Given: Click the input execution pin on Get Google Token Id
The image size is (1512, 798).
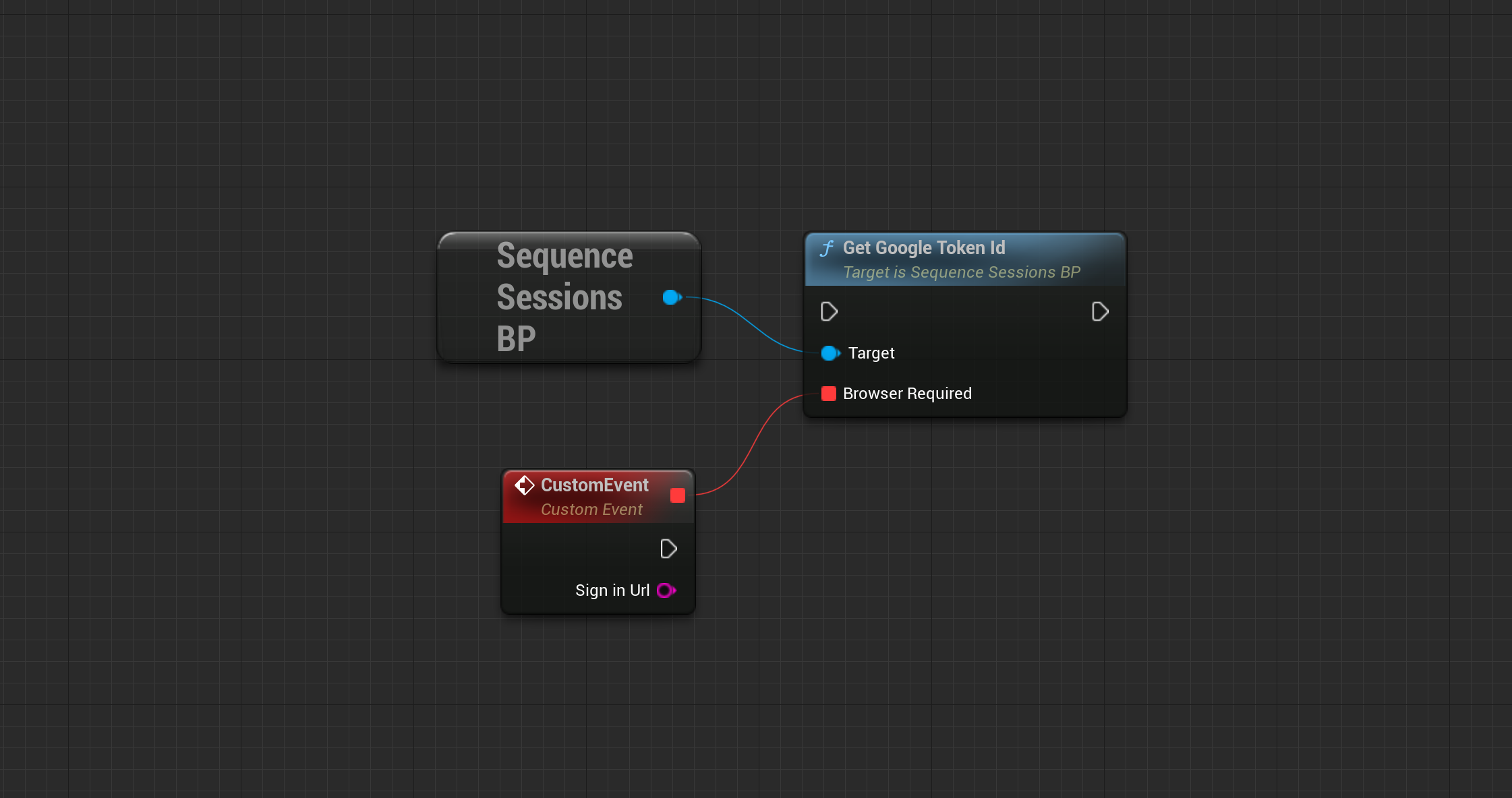Looking at the screenshot, I should click(829, 311).
